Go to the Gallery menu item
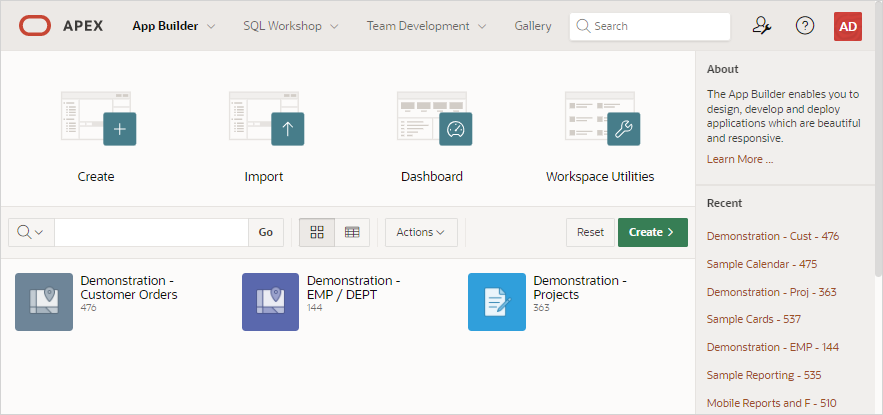 click(x=533, y=26)
